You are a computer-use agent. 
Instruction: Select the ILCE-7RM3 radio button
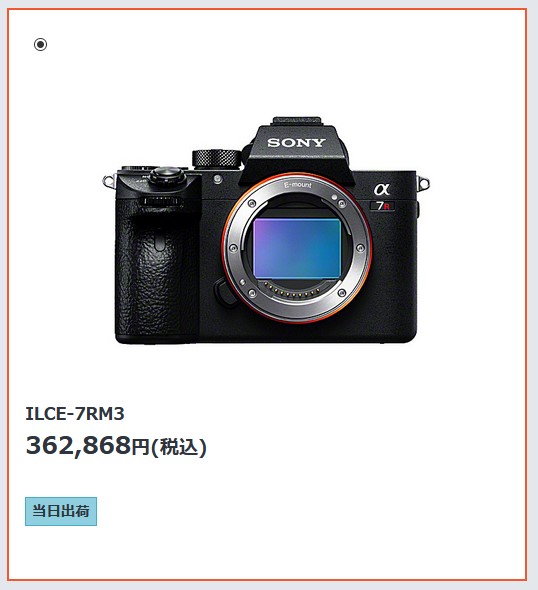point(41,44)
